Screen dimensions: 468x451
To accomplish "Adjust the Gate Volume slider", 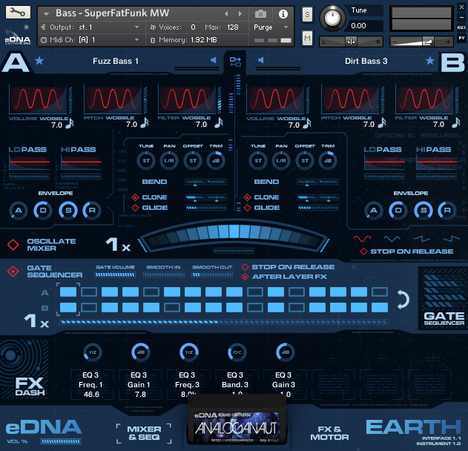I will point(115,275).
